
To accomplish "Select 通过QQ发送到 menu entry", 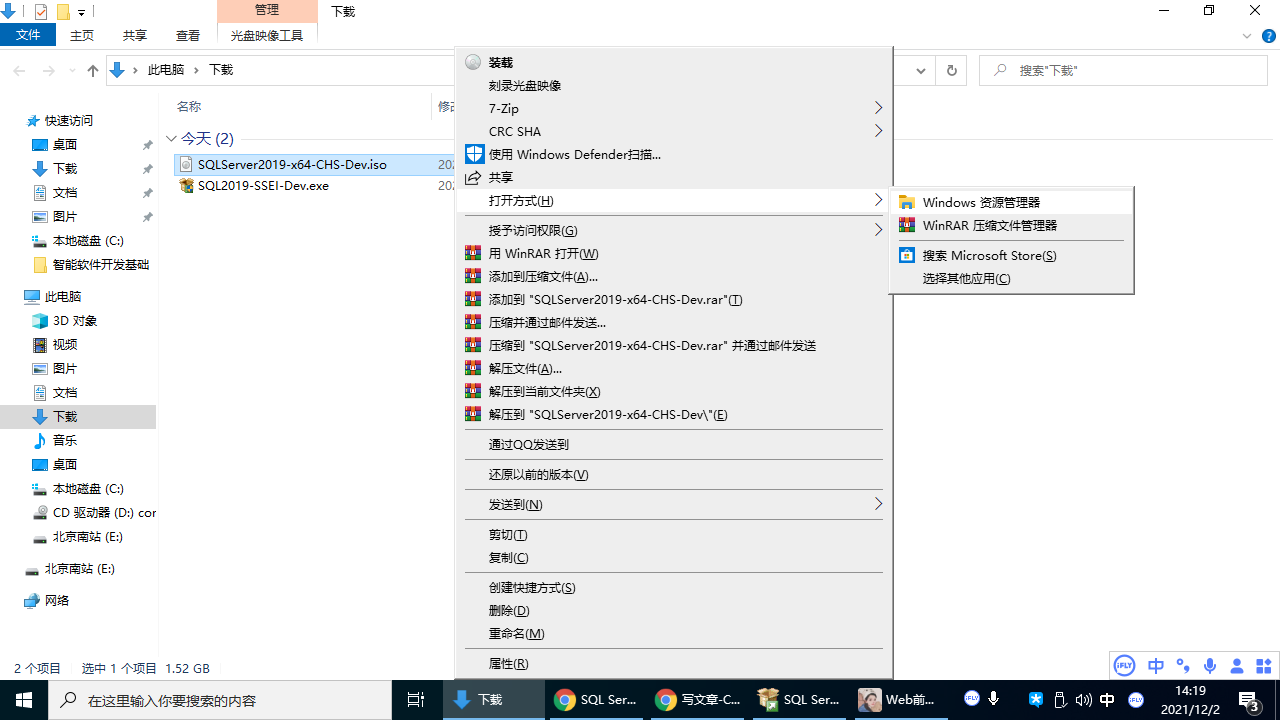I will click(x=674, y=444).
